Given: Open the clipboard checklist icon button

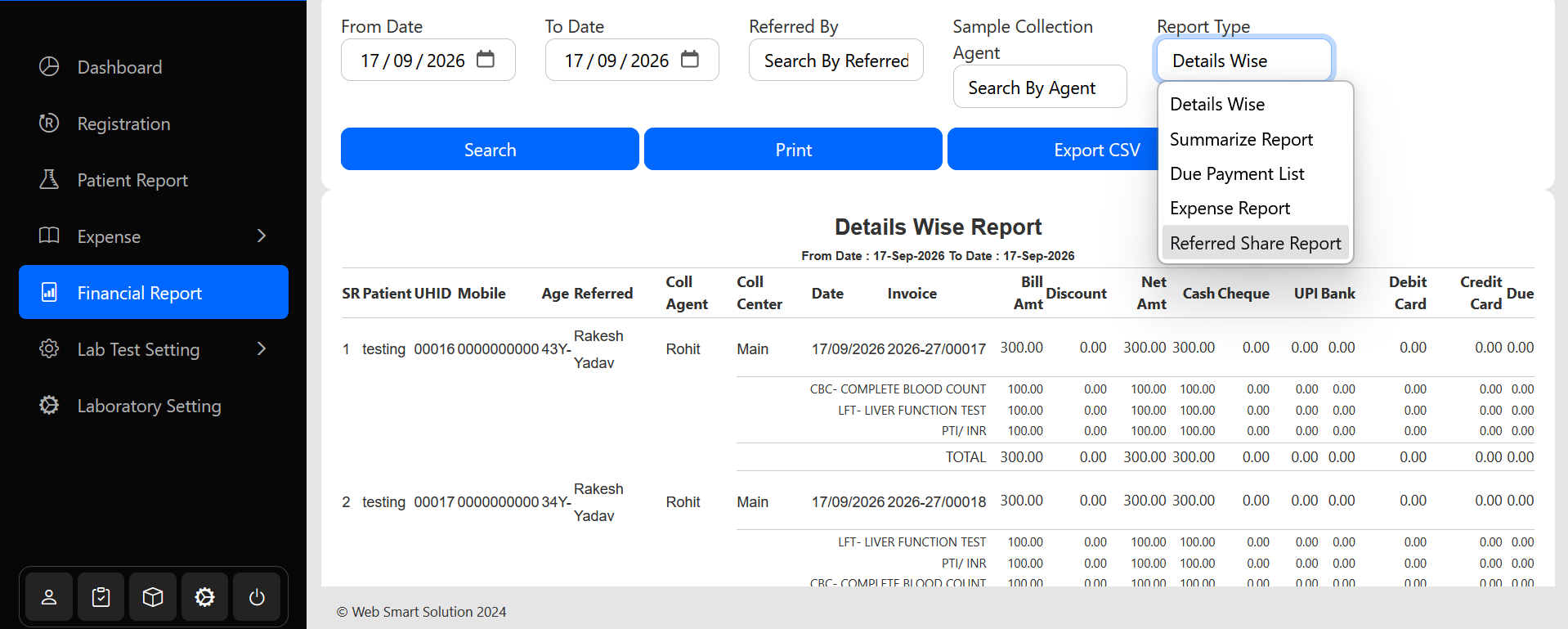Looking at the screenshot, I should pos(101,597).
